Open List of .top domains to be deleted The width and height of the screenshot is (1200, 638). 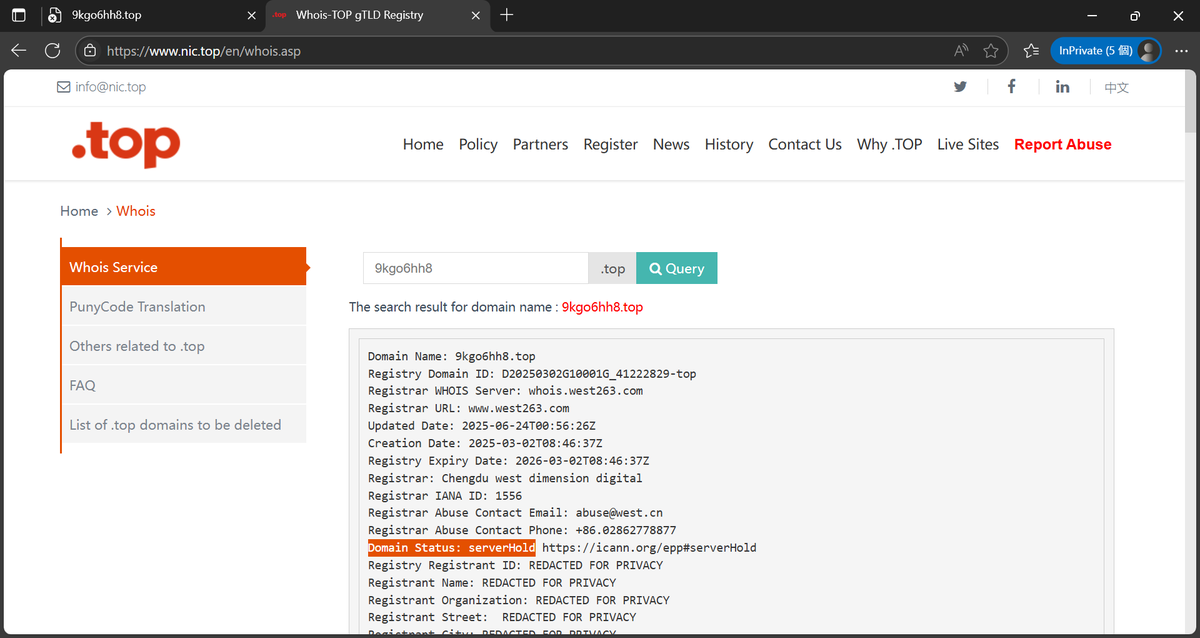click(184, 425)
